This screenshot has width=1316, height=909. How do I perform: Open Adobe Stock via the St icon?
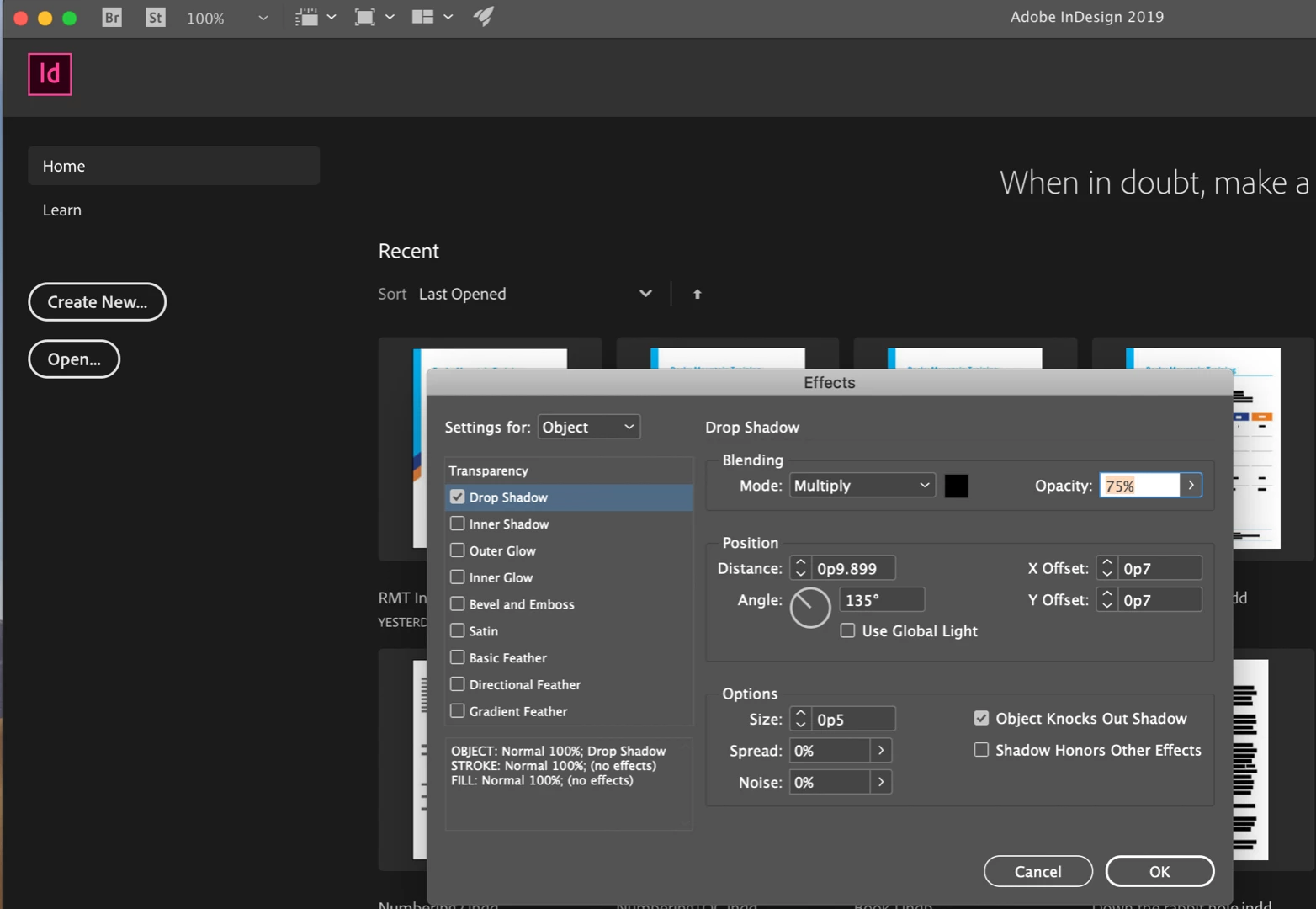tap(156, 17)
